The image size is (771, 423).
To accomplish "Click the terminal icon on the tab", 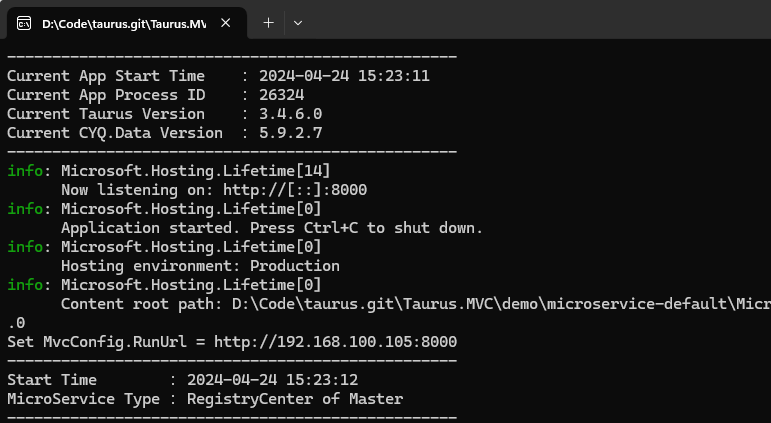I will pos(24,23).
